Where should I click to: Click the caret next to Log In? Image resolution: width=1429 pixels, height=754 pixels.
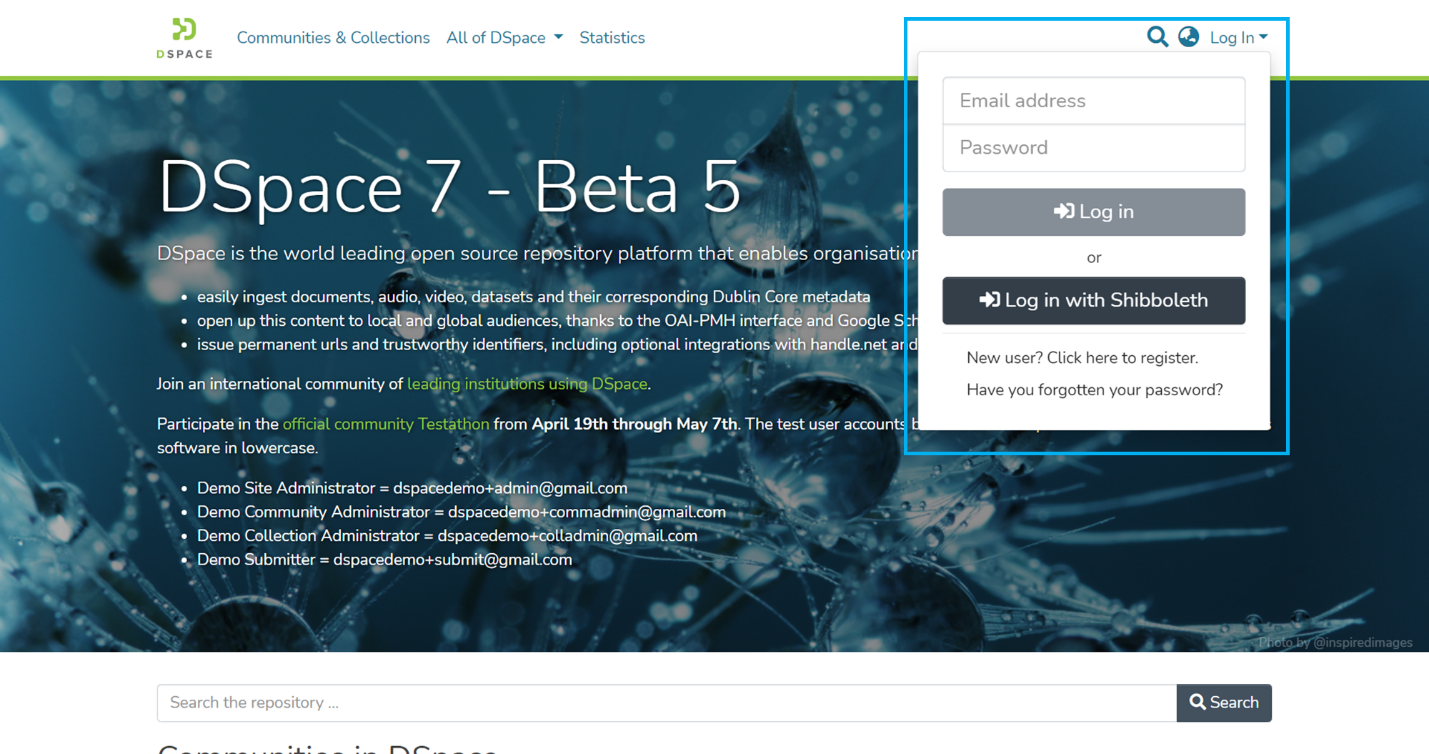click(1262, 37)
